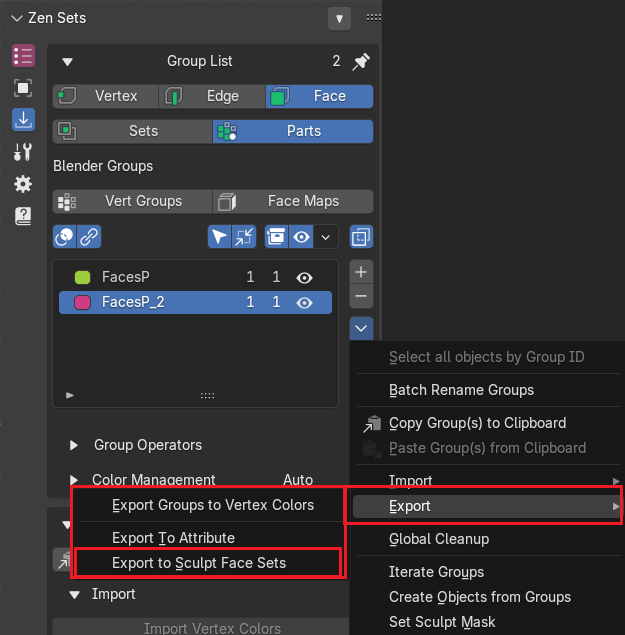Add a new group with plus button
The height and width of the screenshot is (635, 625).
click(361, 272)
